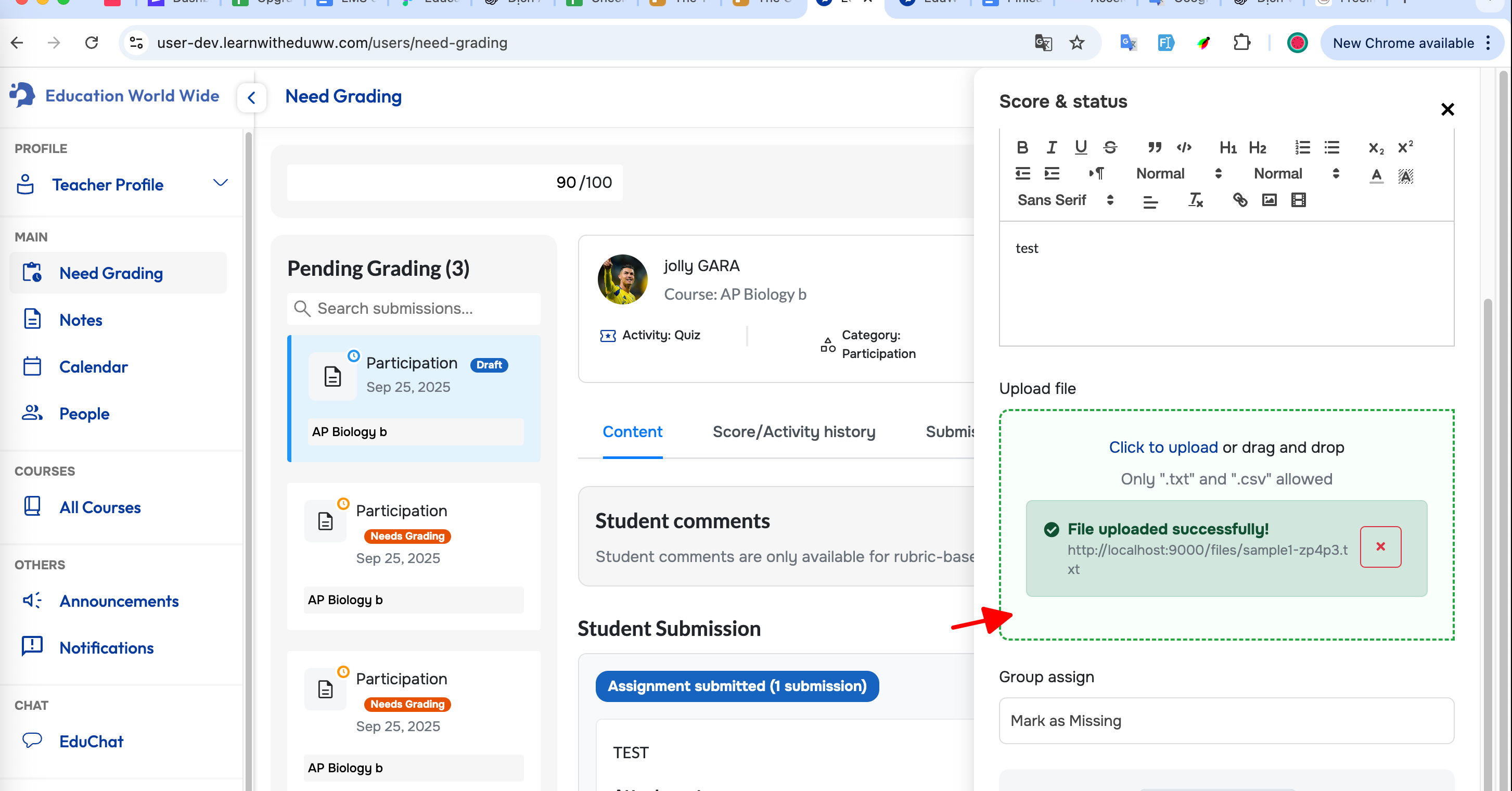Toggle underline formatting
1512x791 pixels.
click(1081, 147)
